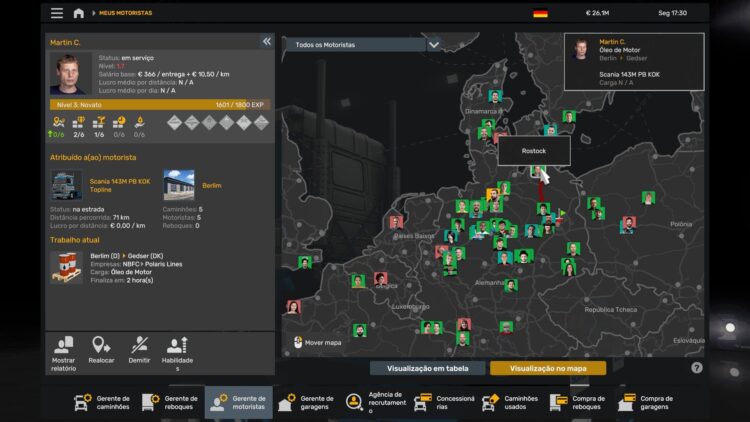The height and width of the screenshot is (422, 750).
Task: Click the help question mark icon
Action: click(x=696, y=368)
